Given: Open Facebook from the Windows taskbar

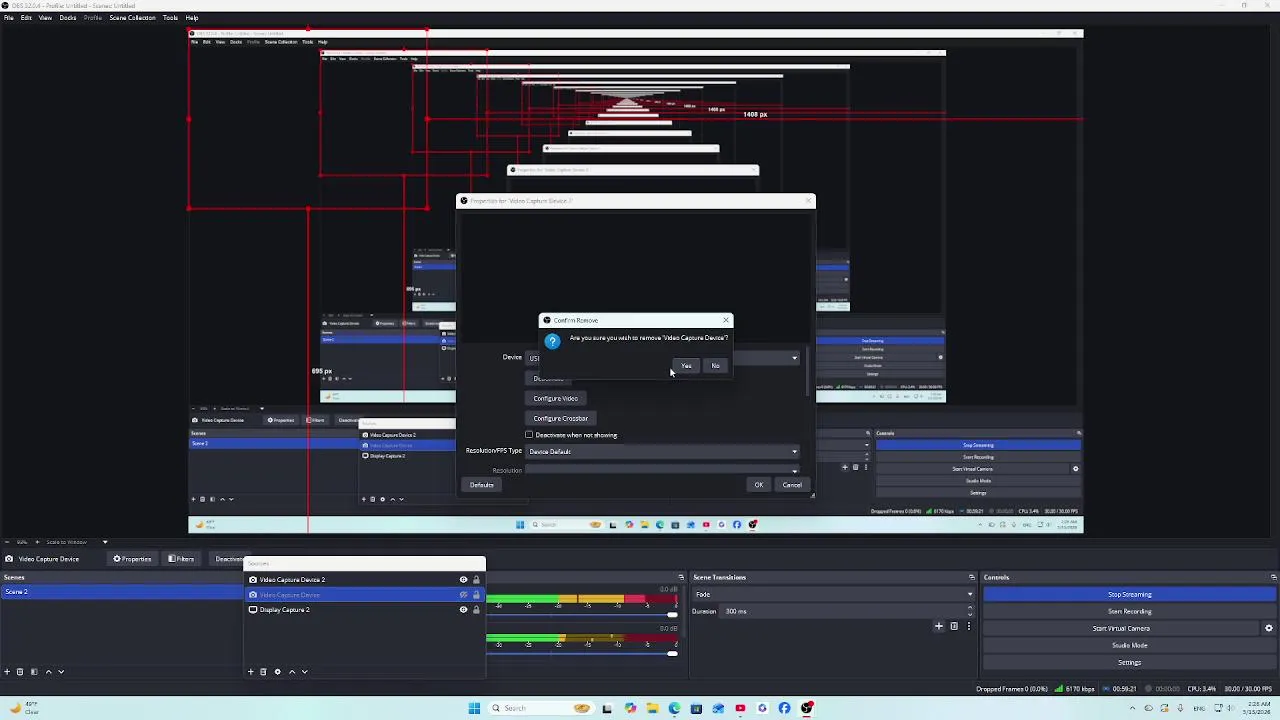Looking at the screenshot, I should 784,708.
